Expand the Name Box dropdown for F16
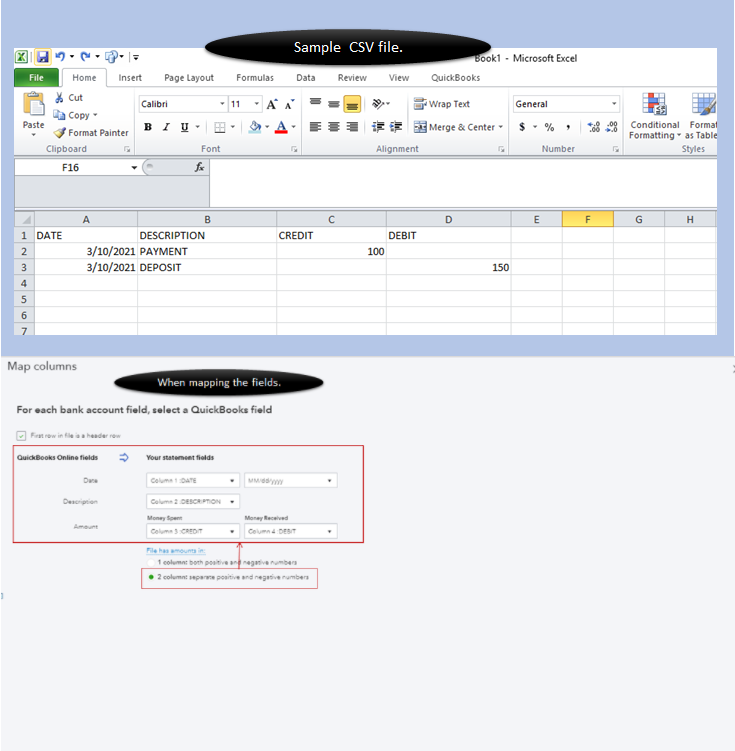This screenshot has width=735, height=751. coord(134,168)
